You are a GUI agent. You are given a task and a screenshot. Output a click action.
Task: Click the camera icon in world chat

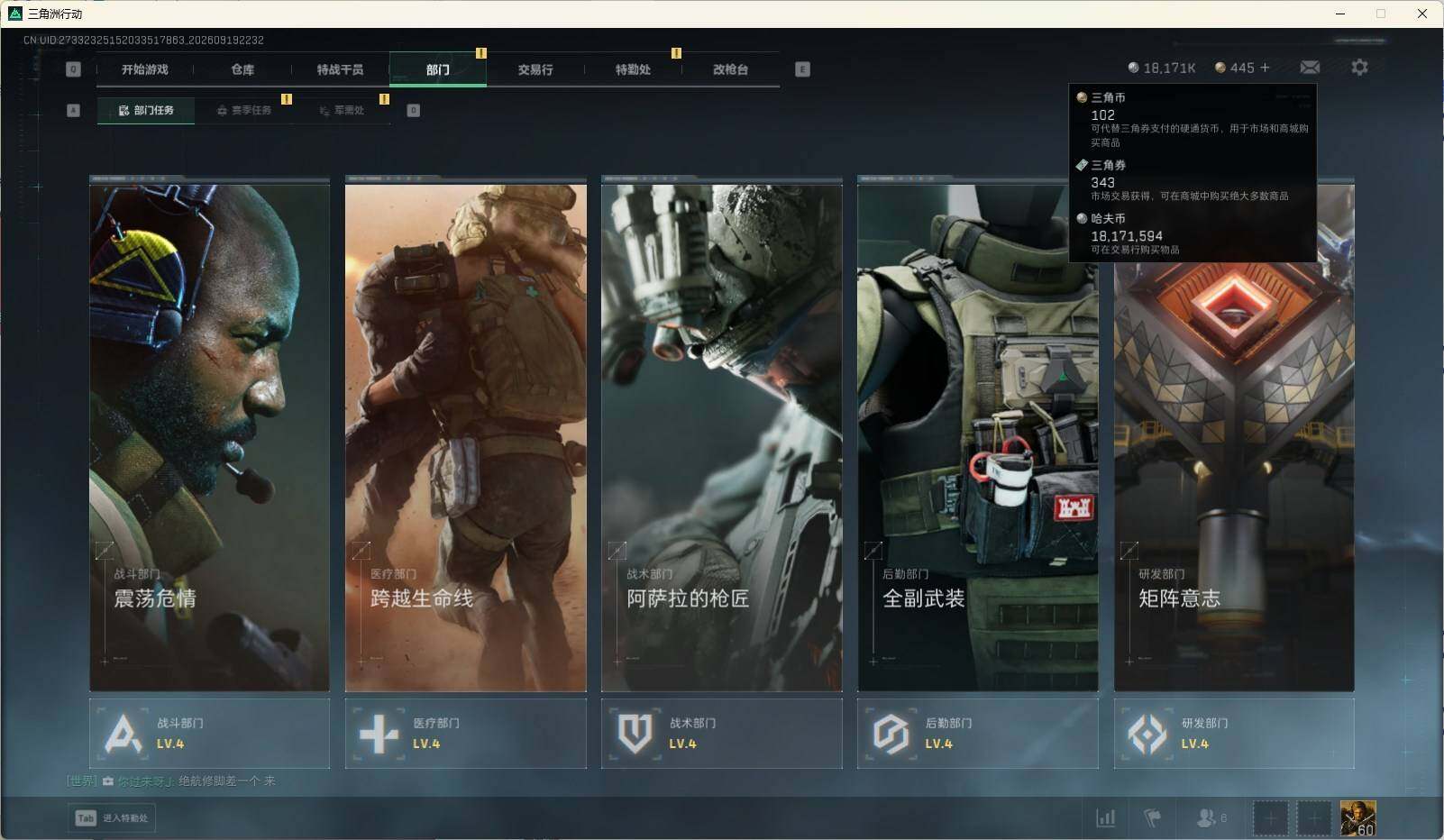(108, 781)
